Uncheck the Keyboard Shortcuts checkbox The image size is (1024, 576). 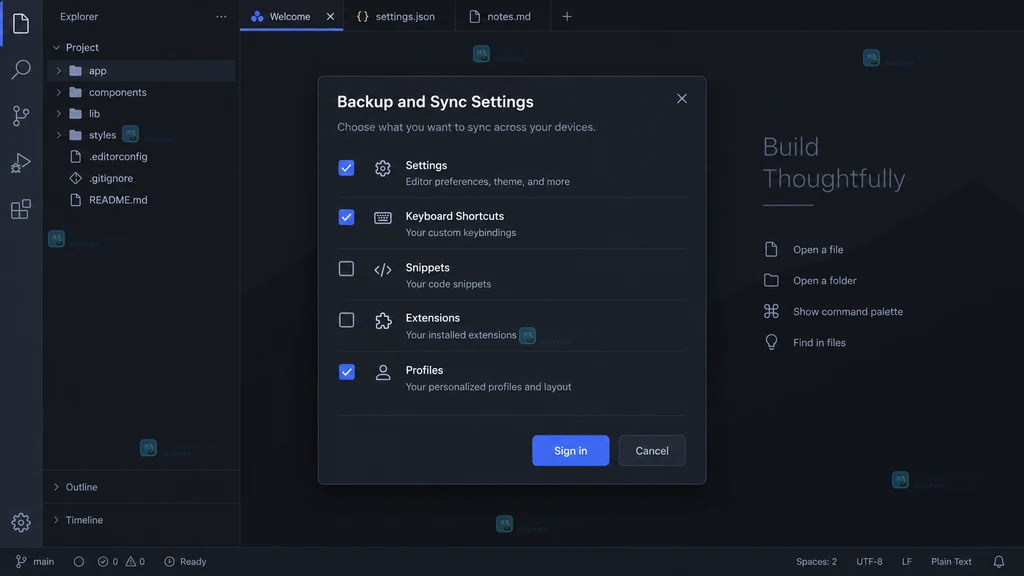click(346, 217)
